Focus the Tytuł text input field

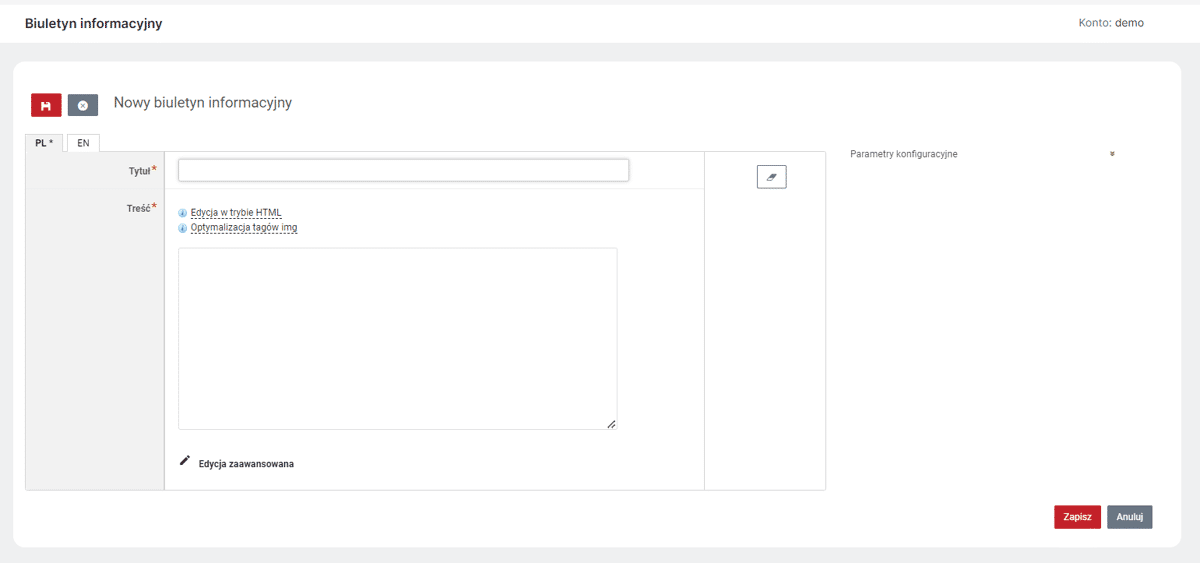(x=403, y=170)
